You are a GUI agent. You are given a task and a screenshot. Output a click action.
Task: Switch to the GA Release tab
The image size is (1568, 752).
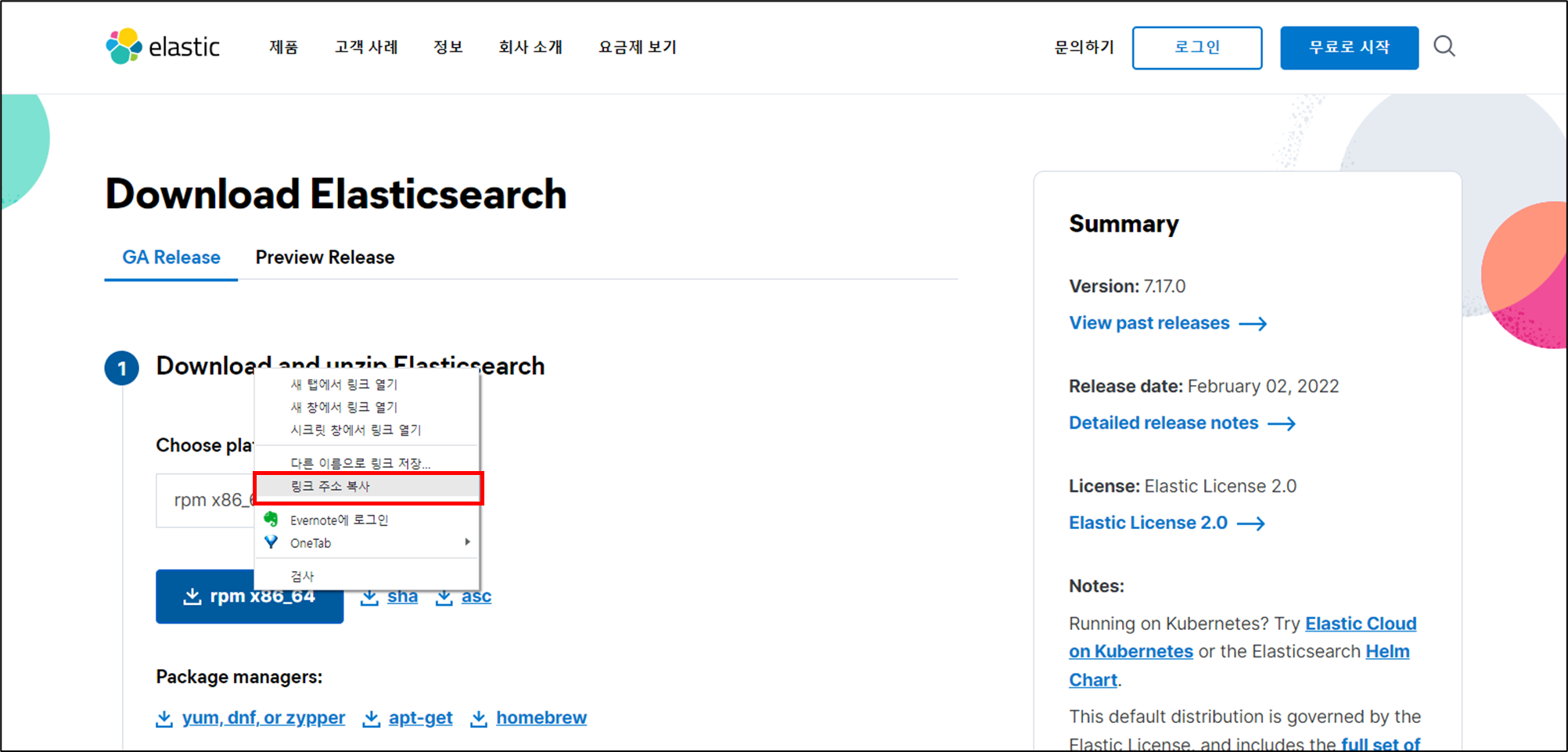[171, 257]
